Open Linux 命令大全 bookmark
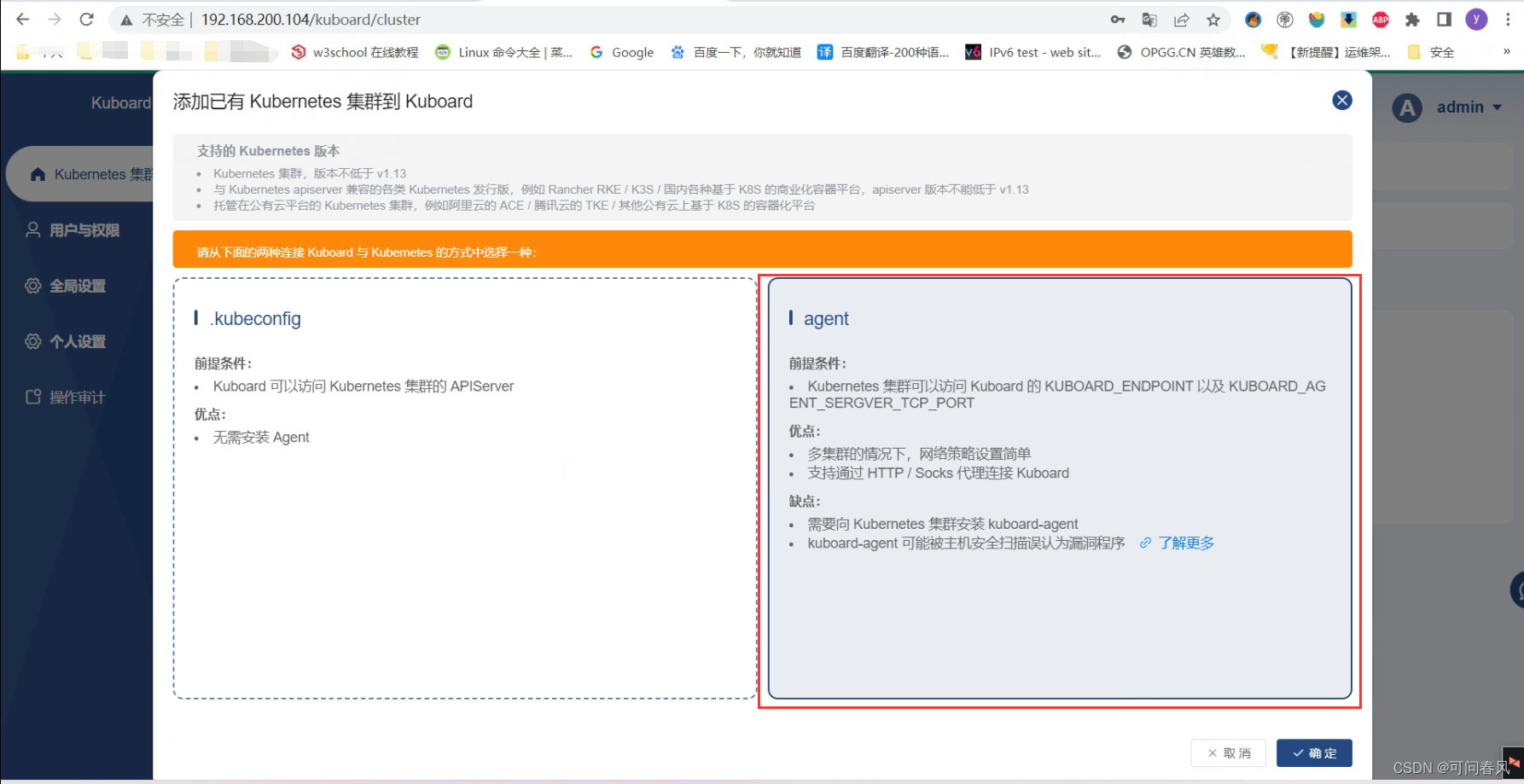Viewport: 1524px width, 784px height. tap(503, 52)
